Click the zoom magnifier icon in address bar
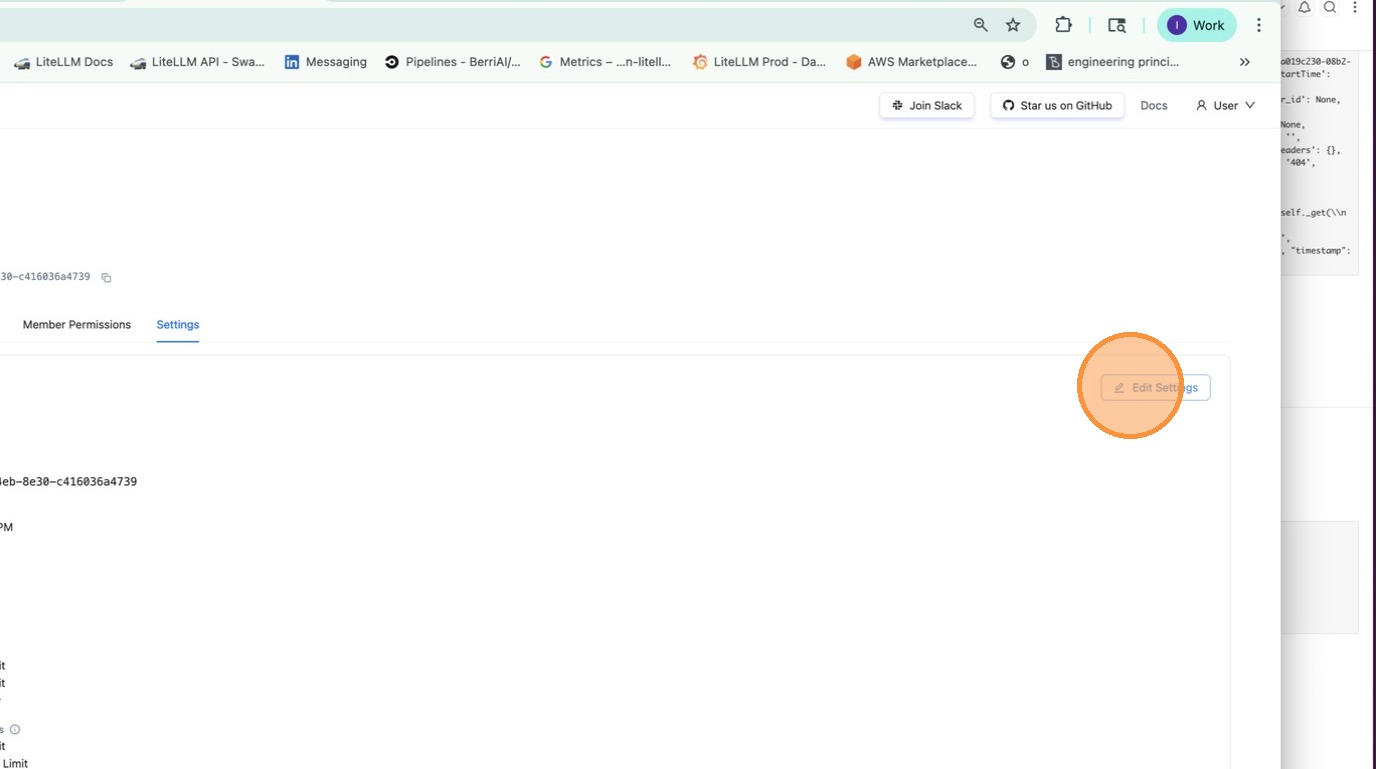 980,25
